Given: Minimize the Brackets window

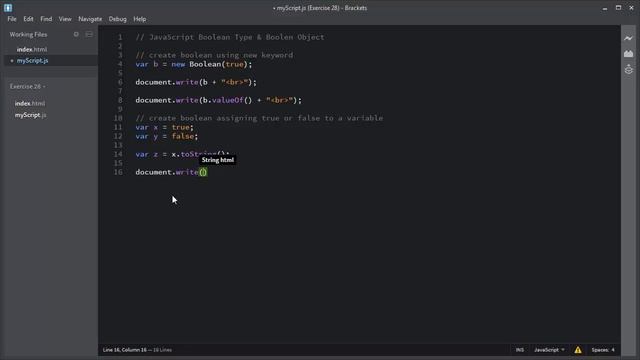Looking at the screenshot, I should 604,8.
